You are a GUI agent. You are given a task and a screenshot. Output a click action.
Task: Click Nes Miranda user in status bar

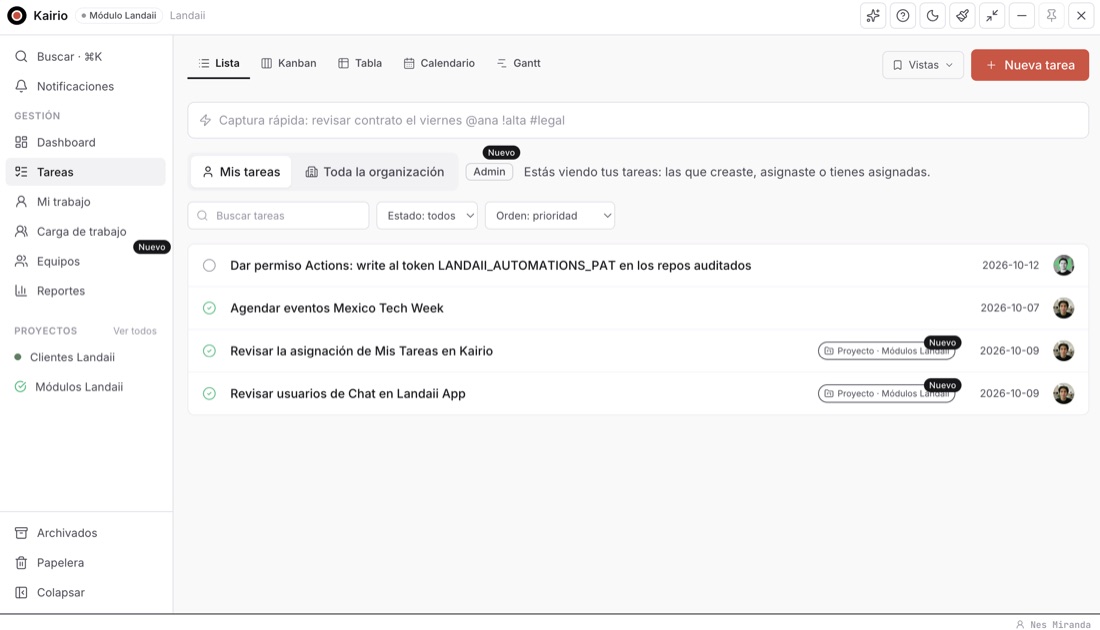pos(1054,624)
